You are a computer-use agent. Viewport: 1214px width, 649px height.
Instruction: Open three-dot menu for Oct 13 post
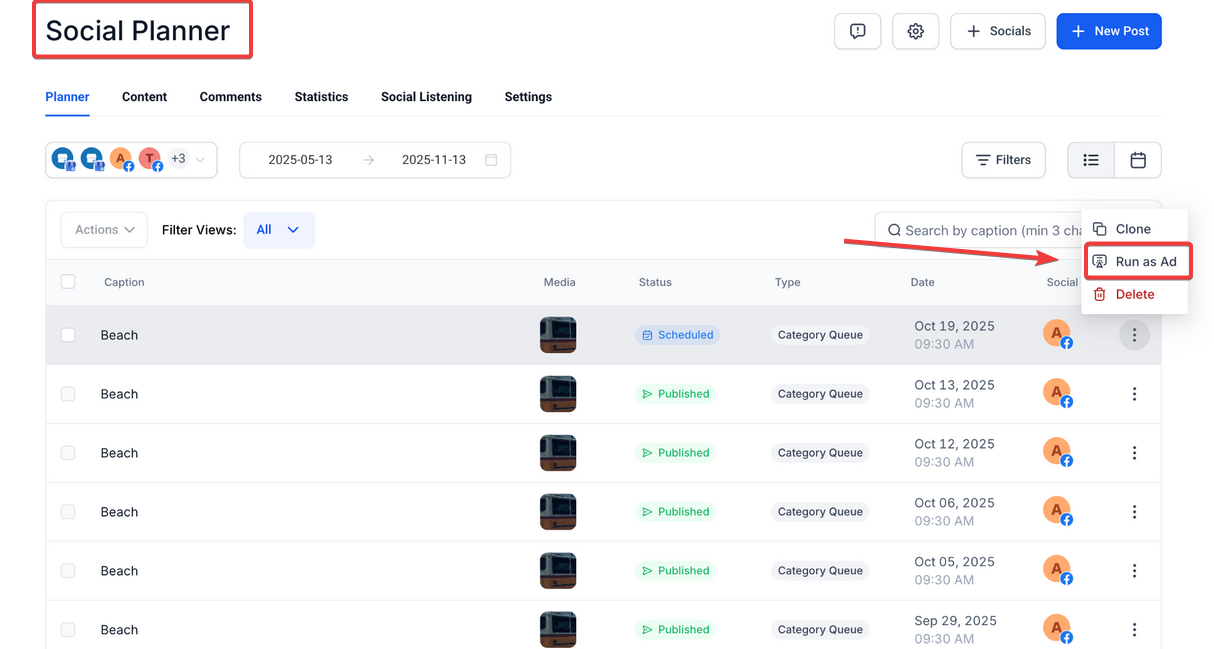coord(1134,394)
